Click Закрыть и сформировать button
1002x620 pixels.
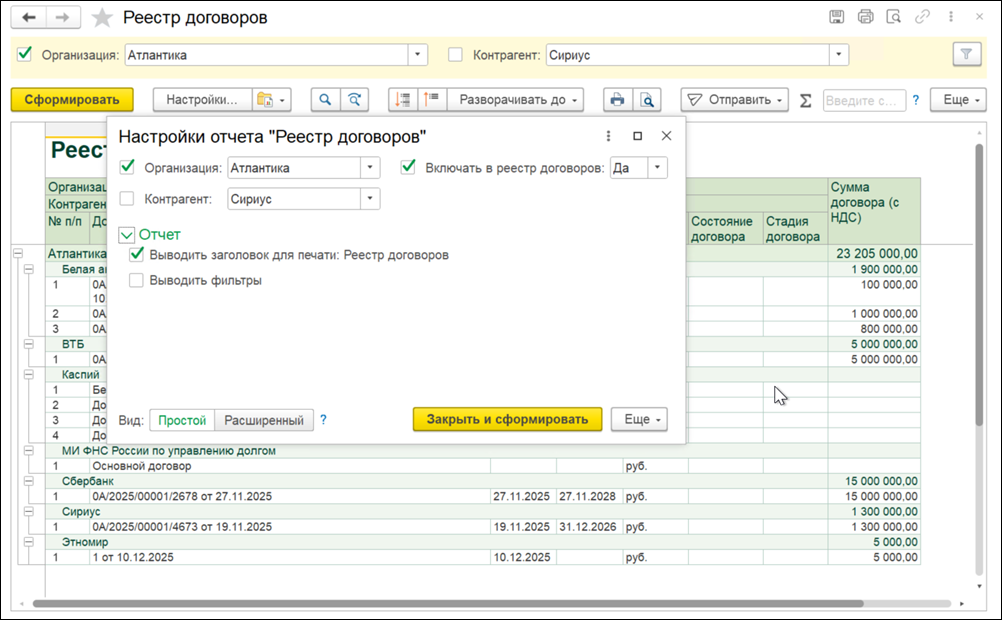tap(507, 419)
